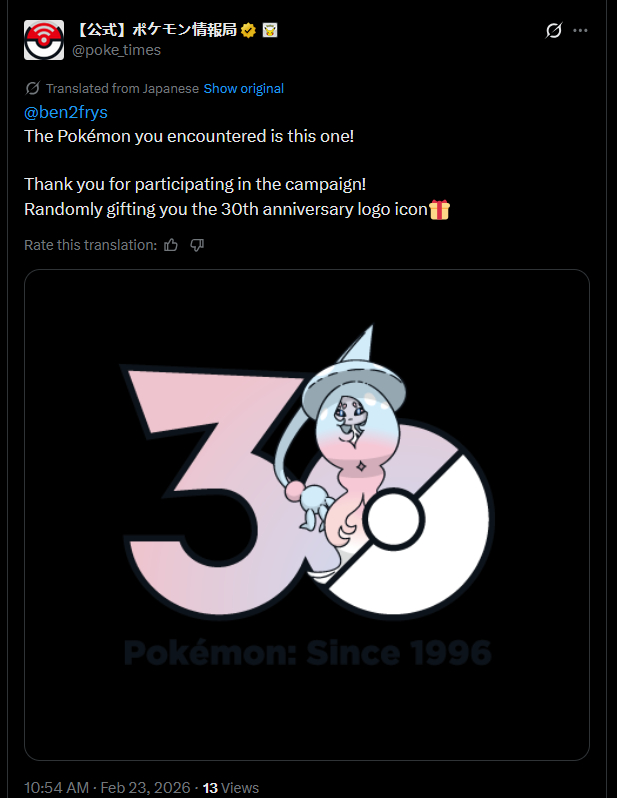Open the three-dot more options menu

click(x=581, y=31)
